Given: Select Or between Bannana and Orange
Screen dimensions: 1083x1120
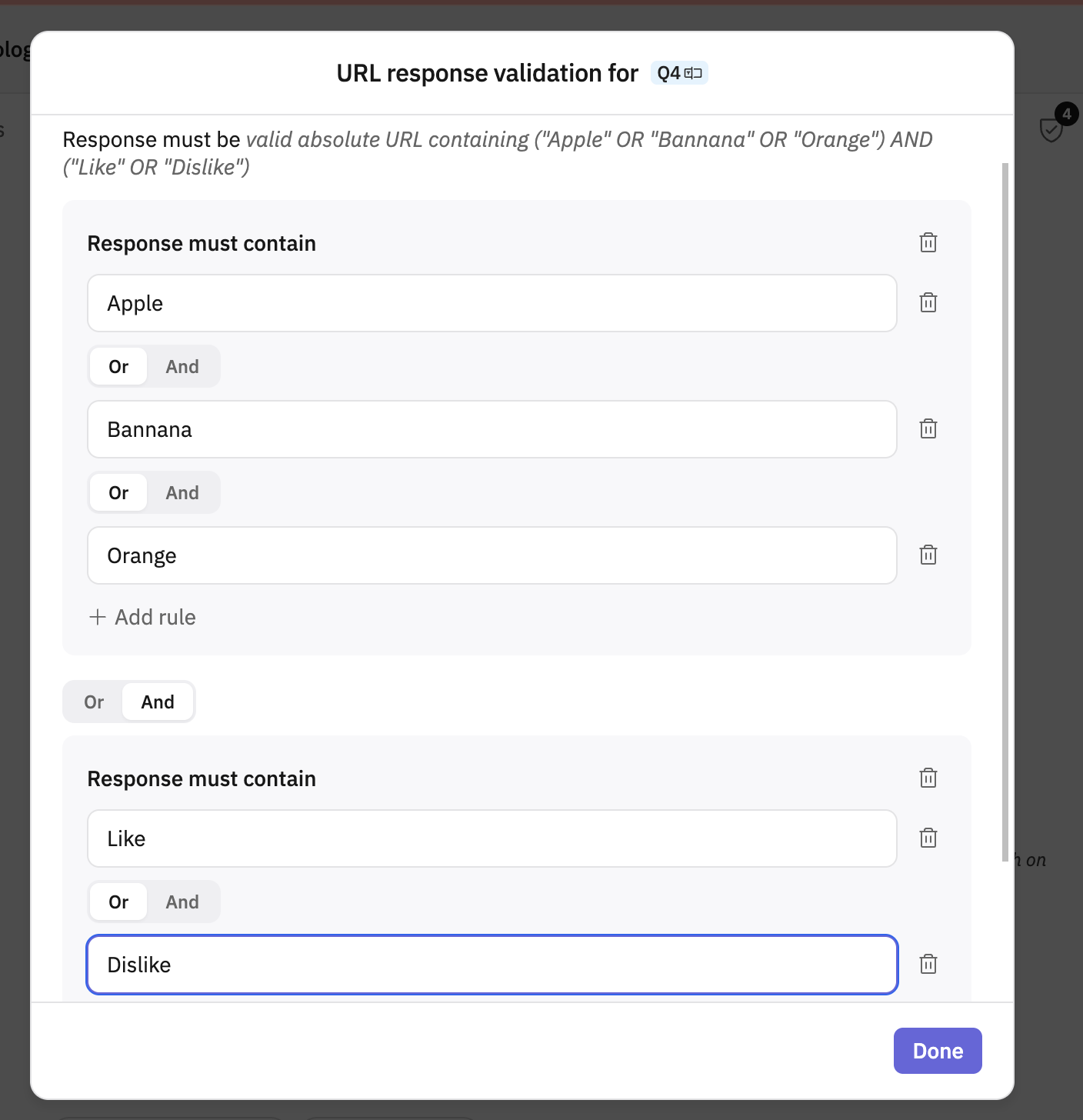Looking at the screenshot, I should pyautogui.click(x=118, y=493).
